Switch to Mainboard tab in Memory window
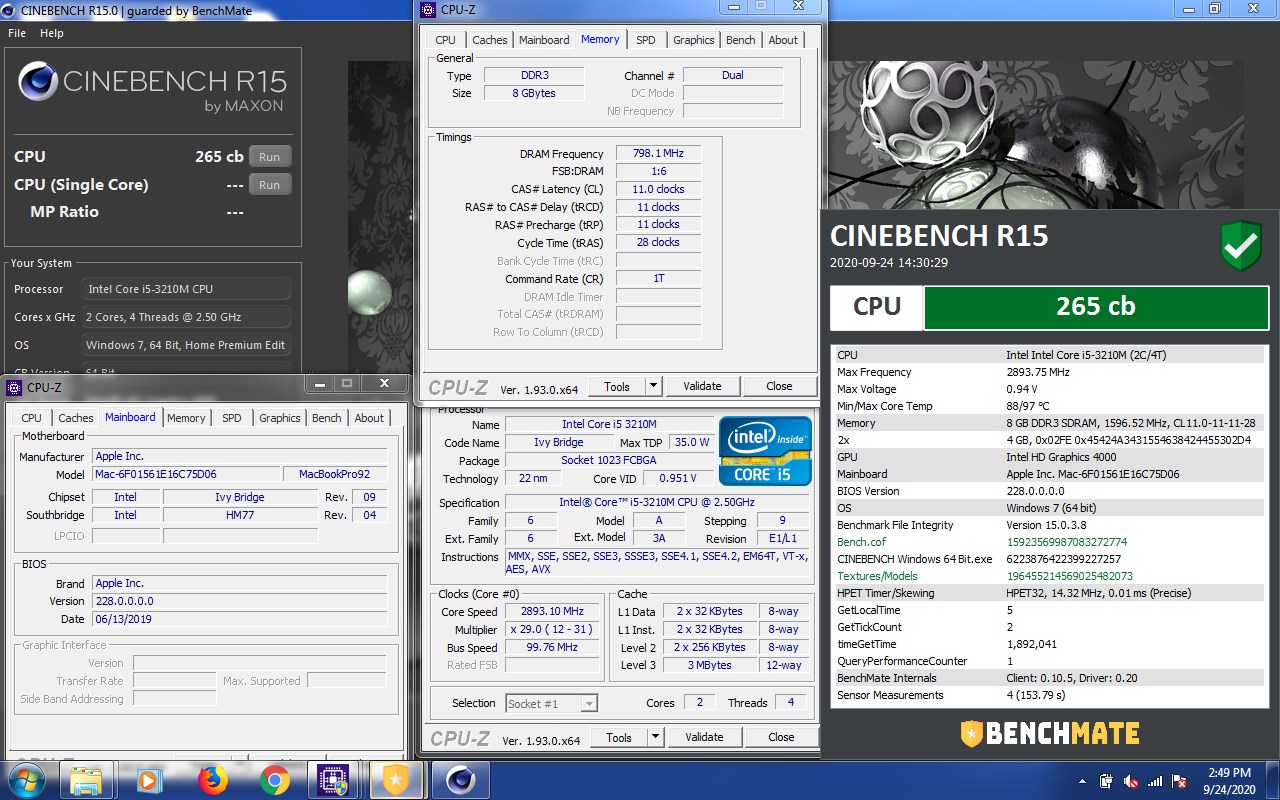 tap(544, 40)
